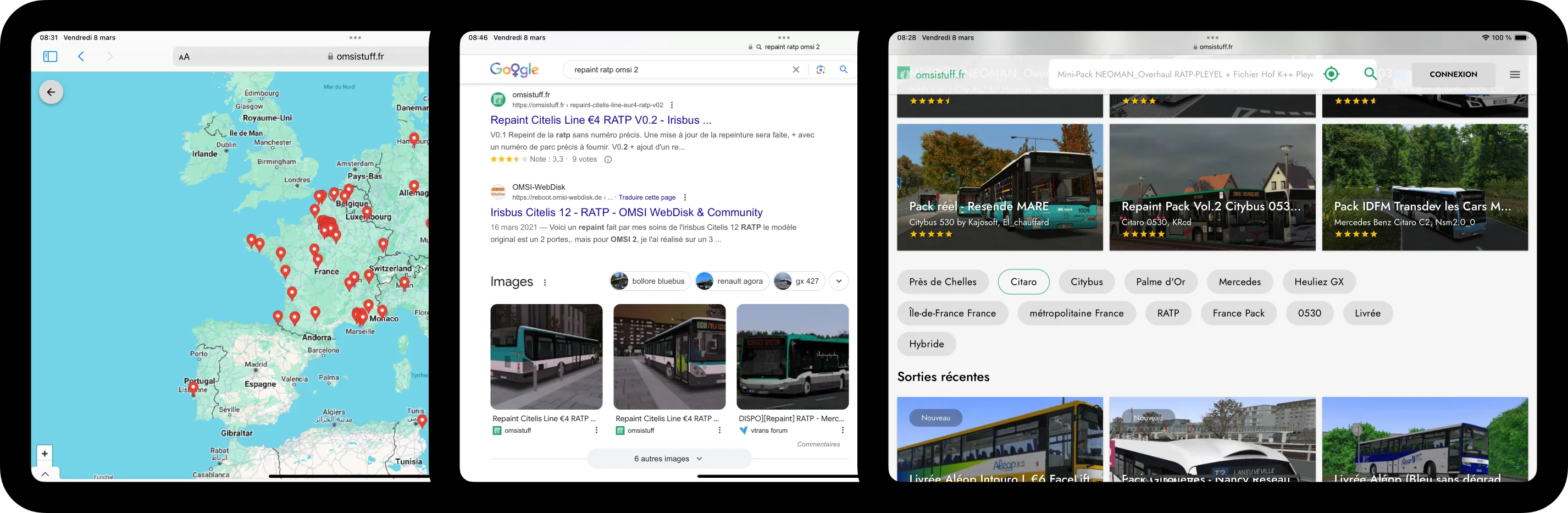Select the Citaro tag filter

[1023, 282]
